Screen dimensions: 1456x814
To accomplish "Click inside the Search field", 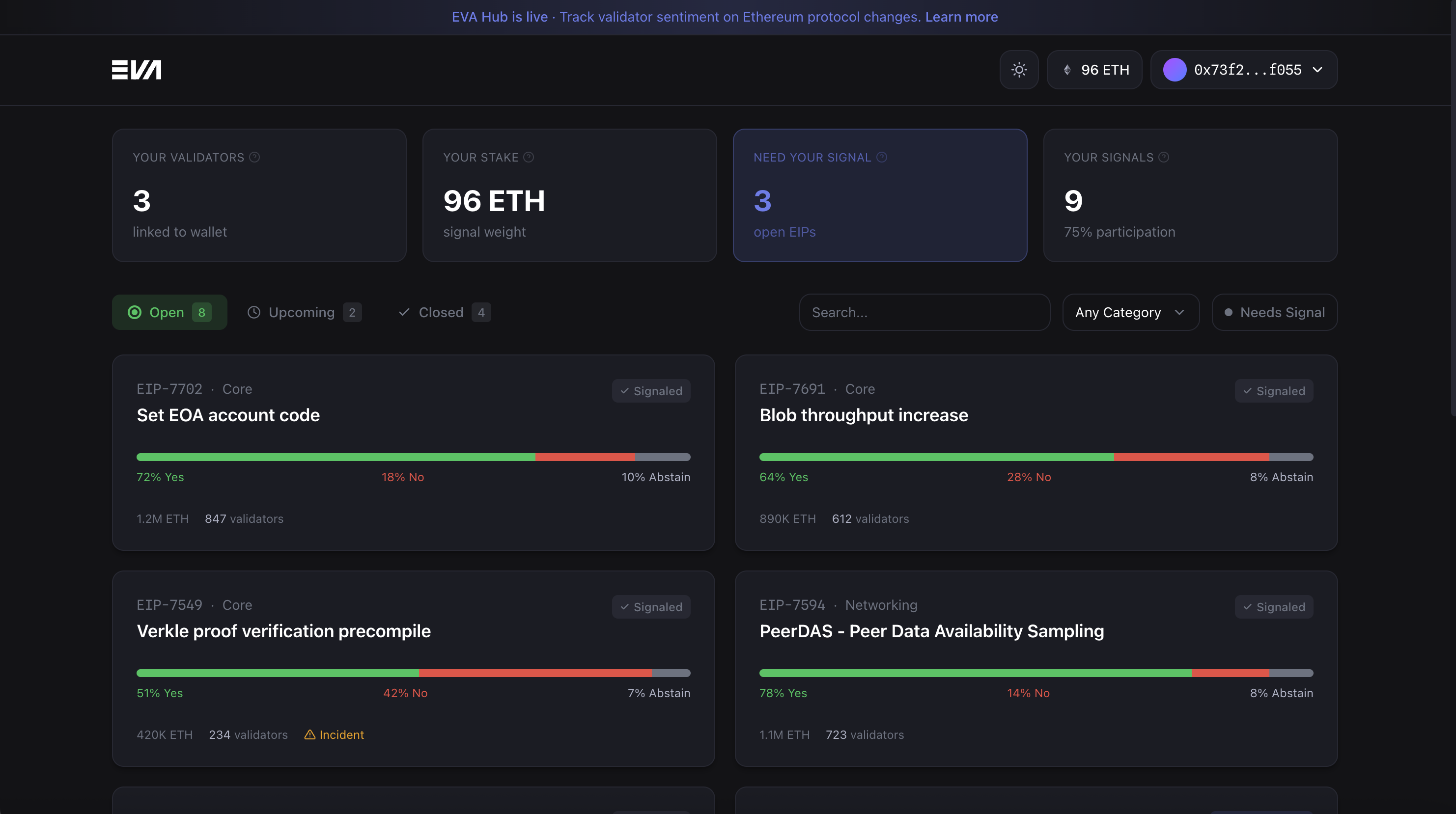I will [924, 312].
